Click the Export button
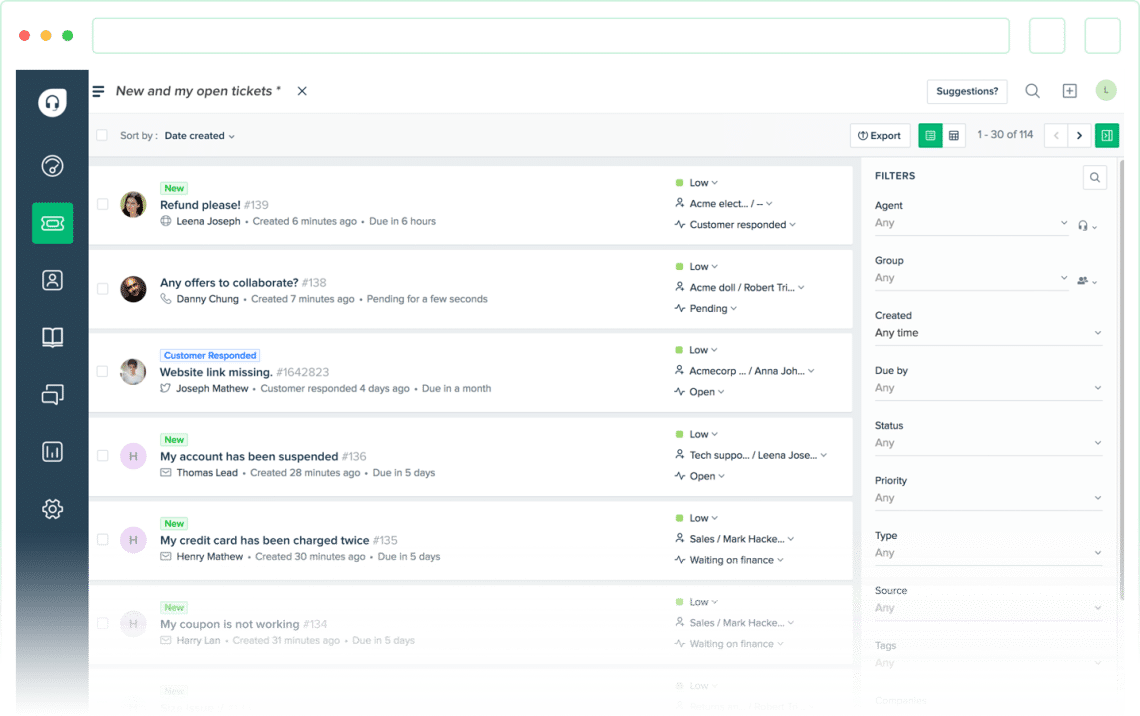 click(x=879, y=136)
